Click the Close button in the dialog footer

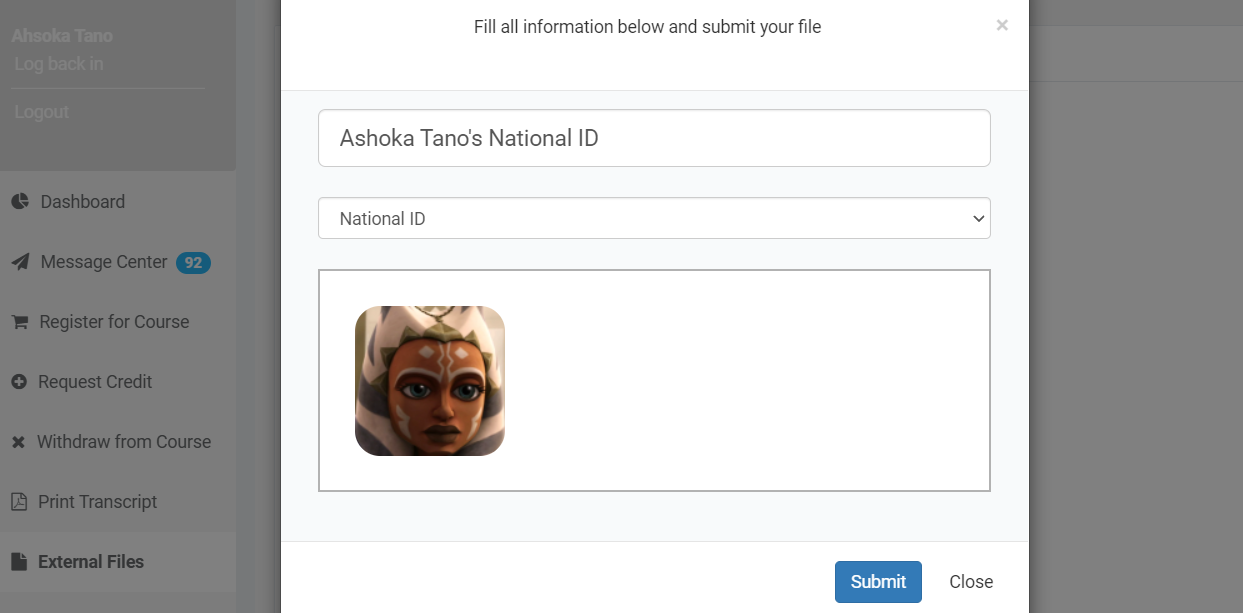(x=970, y=582)
